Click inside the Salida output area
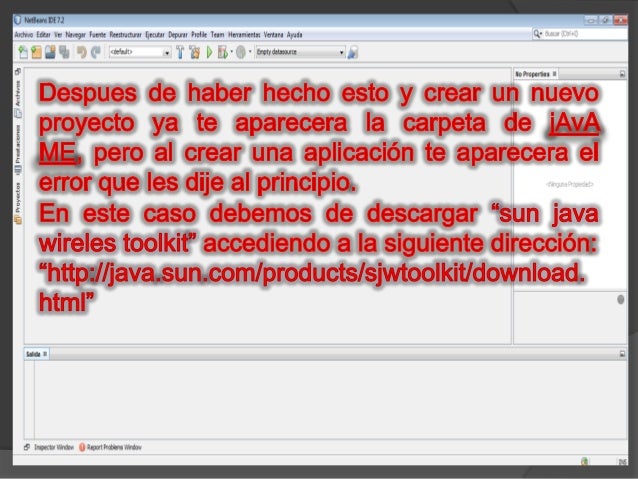638x479 pixels. (330, 400)
